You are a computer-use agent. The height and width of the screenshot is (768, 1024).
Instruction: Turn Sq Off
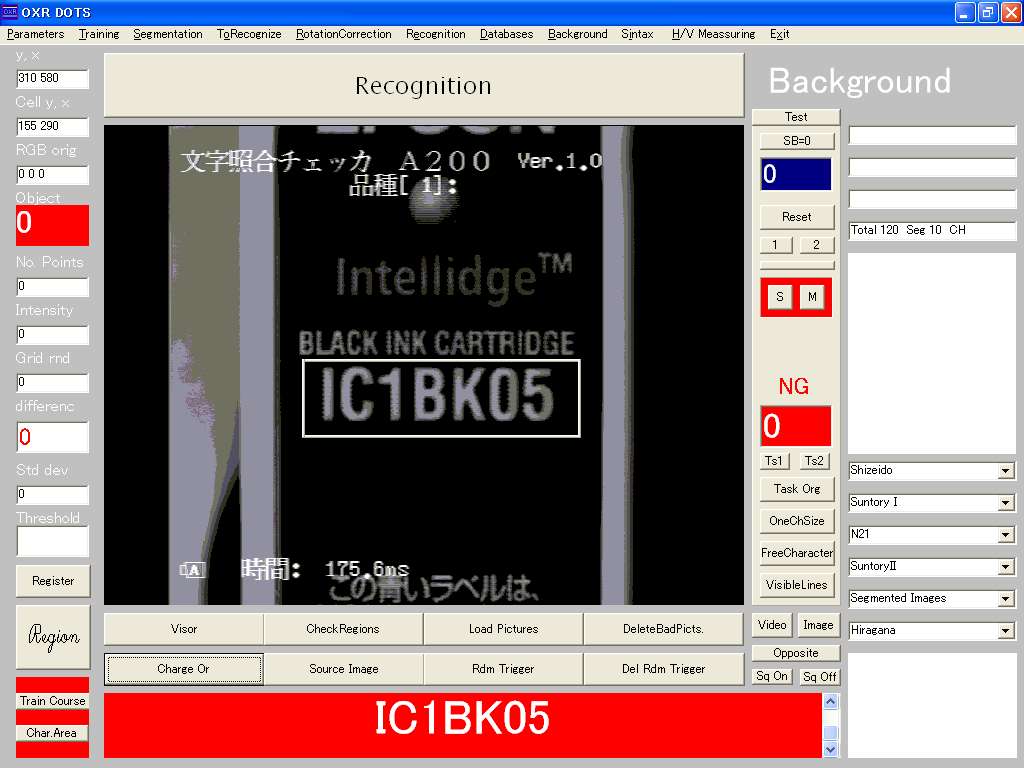(820, 677)
